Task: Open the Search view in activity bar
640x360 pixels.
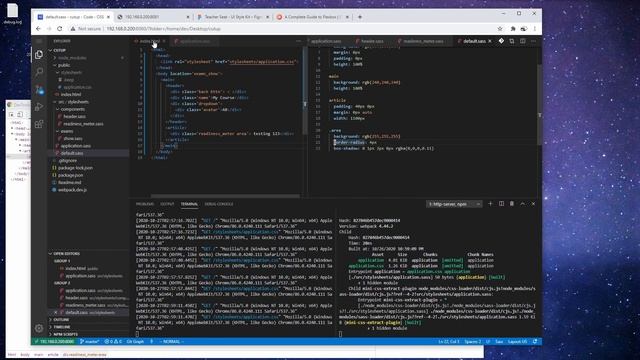Action: pyautogui.click(x=39, y=72)
